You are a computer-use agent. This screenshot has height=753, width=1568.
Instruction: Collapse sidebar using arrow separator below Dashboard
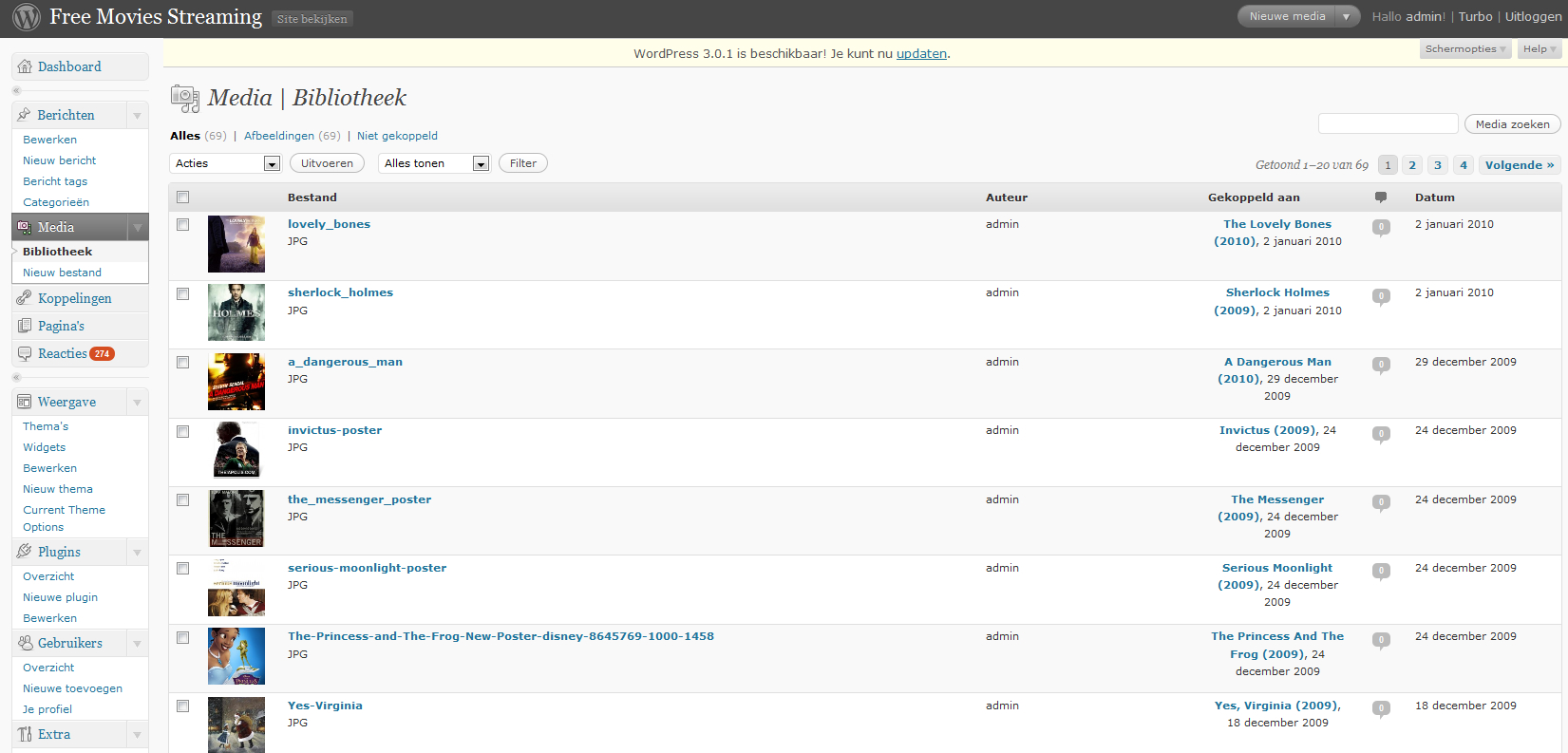click(16, 91)
